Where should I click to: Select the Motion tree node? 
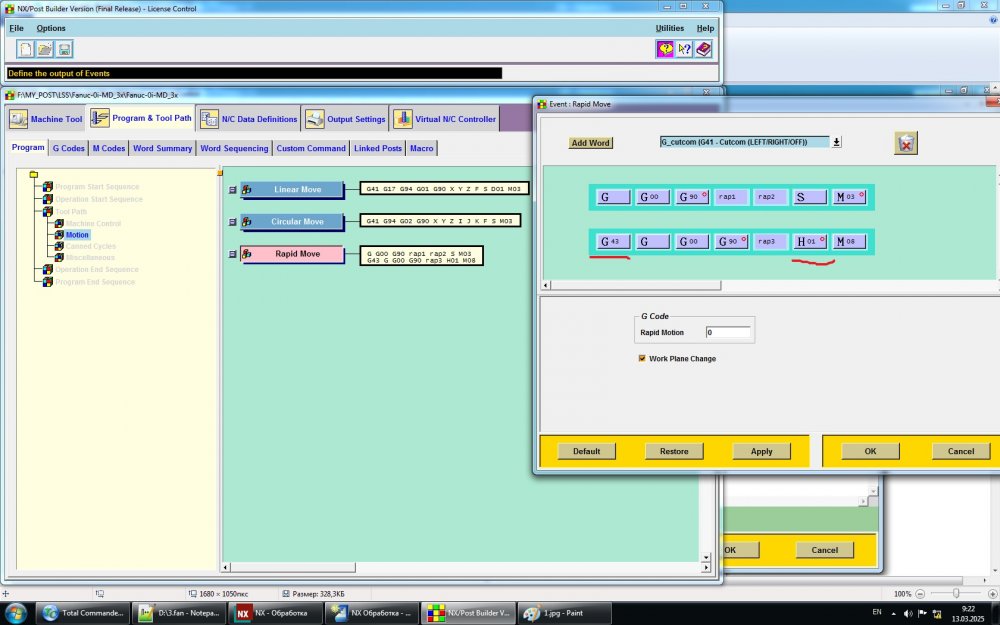(77, 235)
